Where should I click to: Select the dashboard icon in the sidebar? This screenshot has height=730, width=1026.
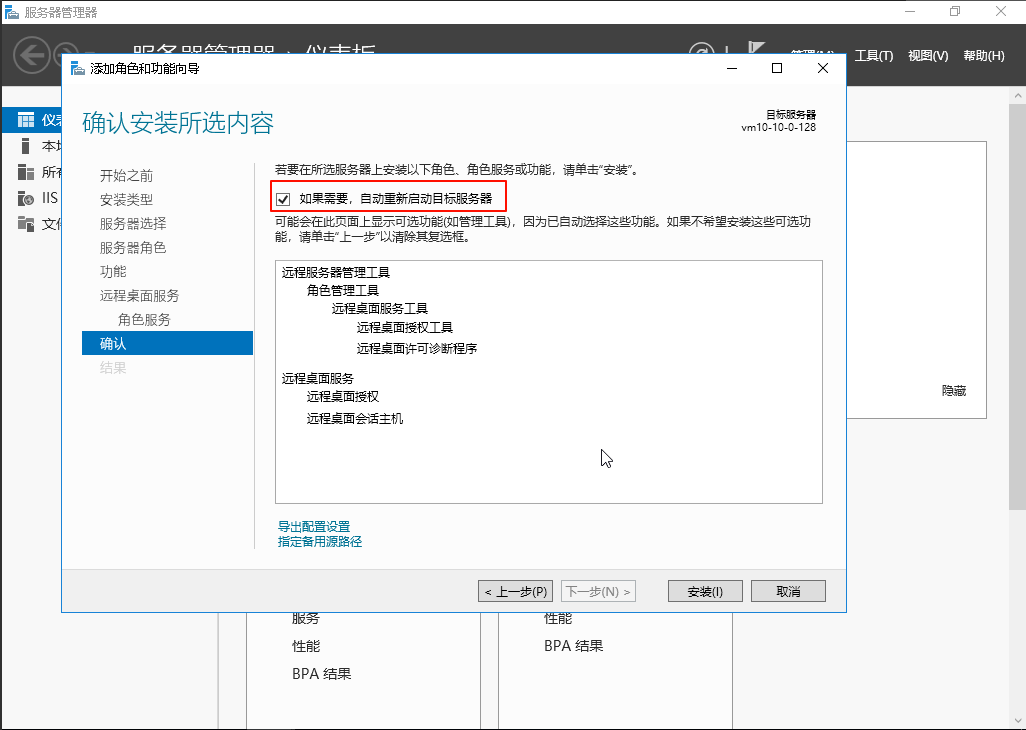coord(25,120)
